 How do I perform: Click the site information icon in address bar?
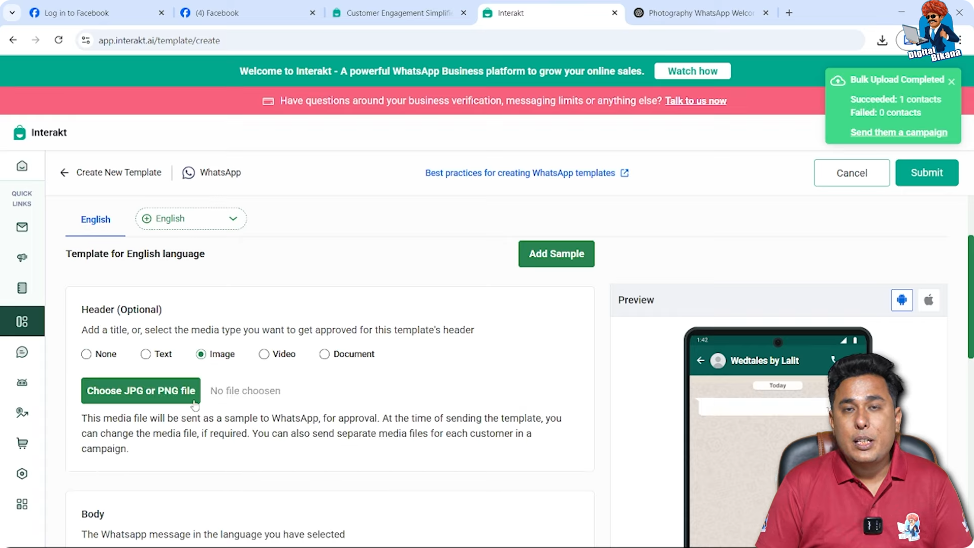(86, 40)
